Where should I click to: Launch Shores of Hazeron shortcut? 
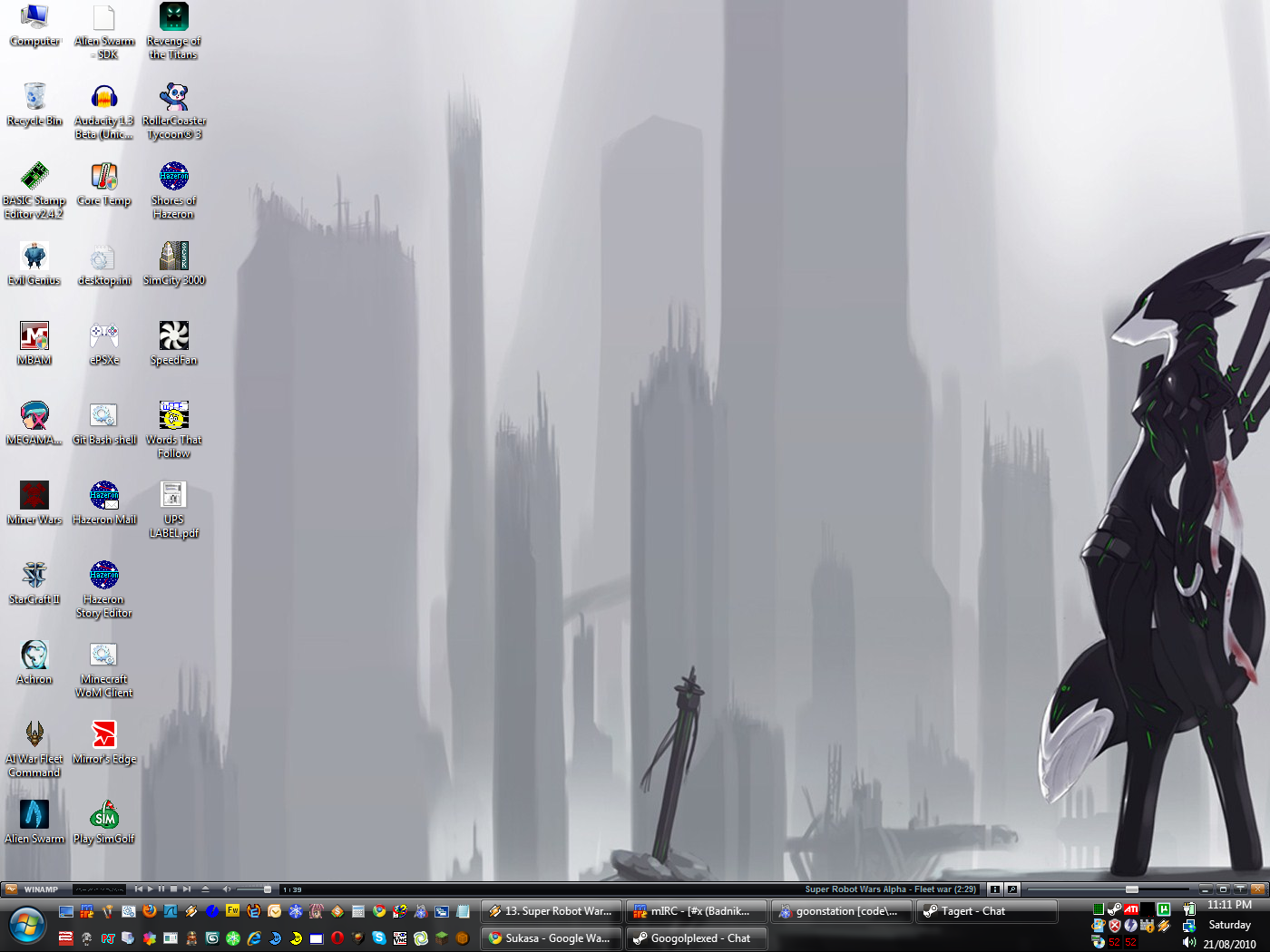pos(173,191)
